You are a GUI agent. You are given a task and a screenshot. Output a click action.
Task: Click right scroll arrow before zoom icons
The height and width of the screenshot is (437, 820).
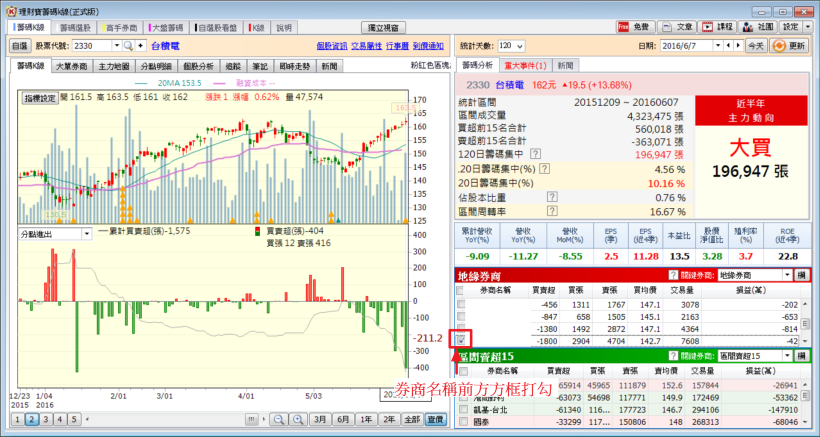pos(263,419)
